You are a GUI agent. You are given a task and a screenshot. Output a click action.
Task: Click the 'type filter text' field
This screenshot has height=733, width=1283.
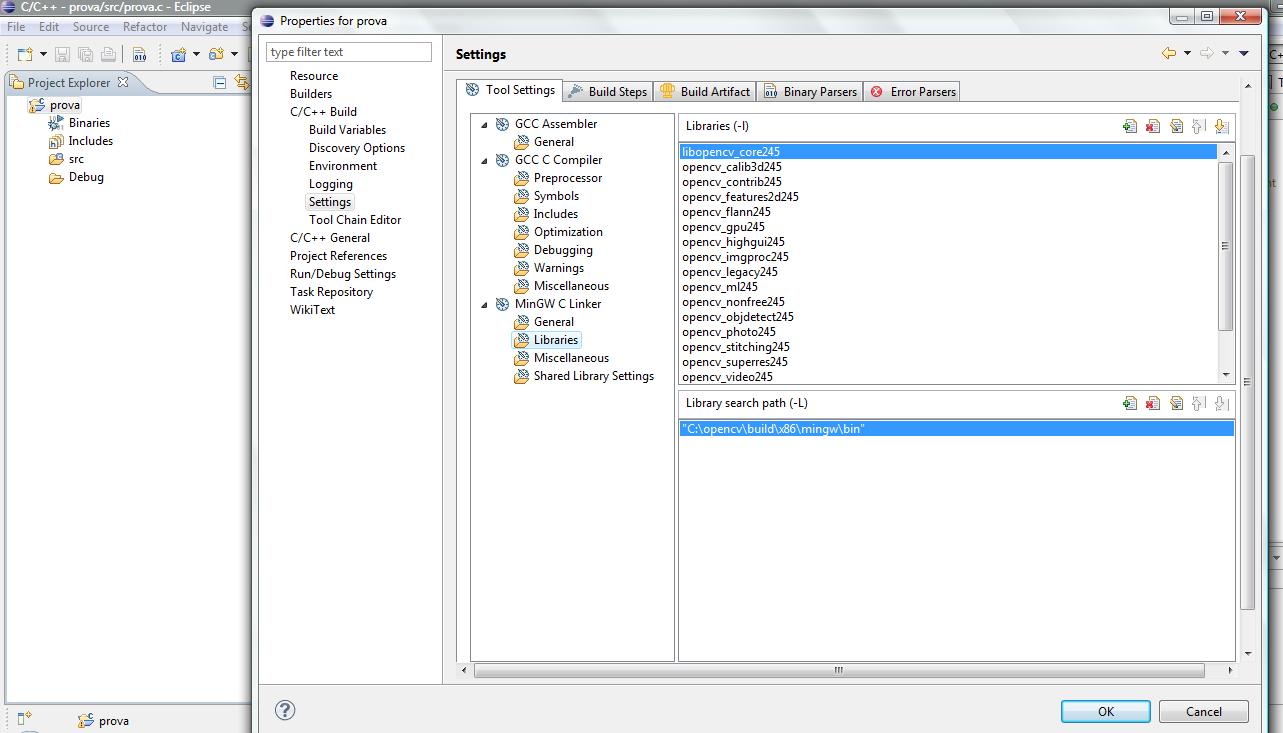[x=349, y=52]
